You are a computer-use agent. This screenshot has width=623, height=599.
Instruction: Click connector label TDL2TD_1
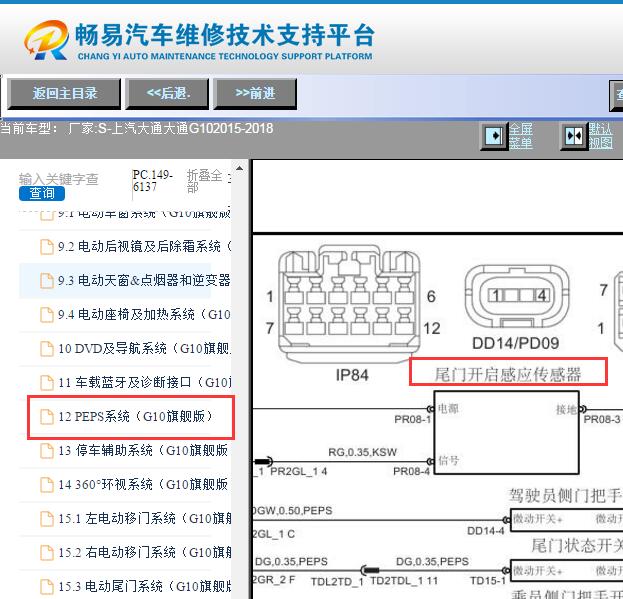(x=337, y=582)
